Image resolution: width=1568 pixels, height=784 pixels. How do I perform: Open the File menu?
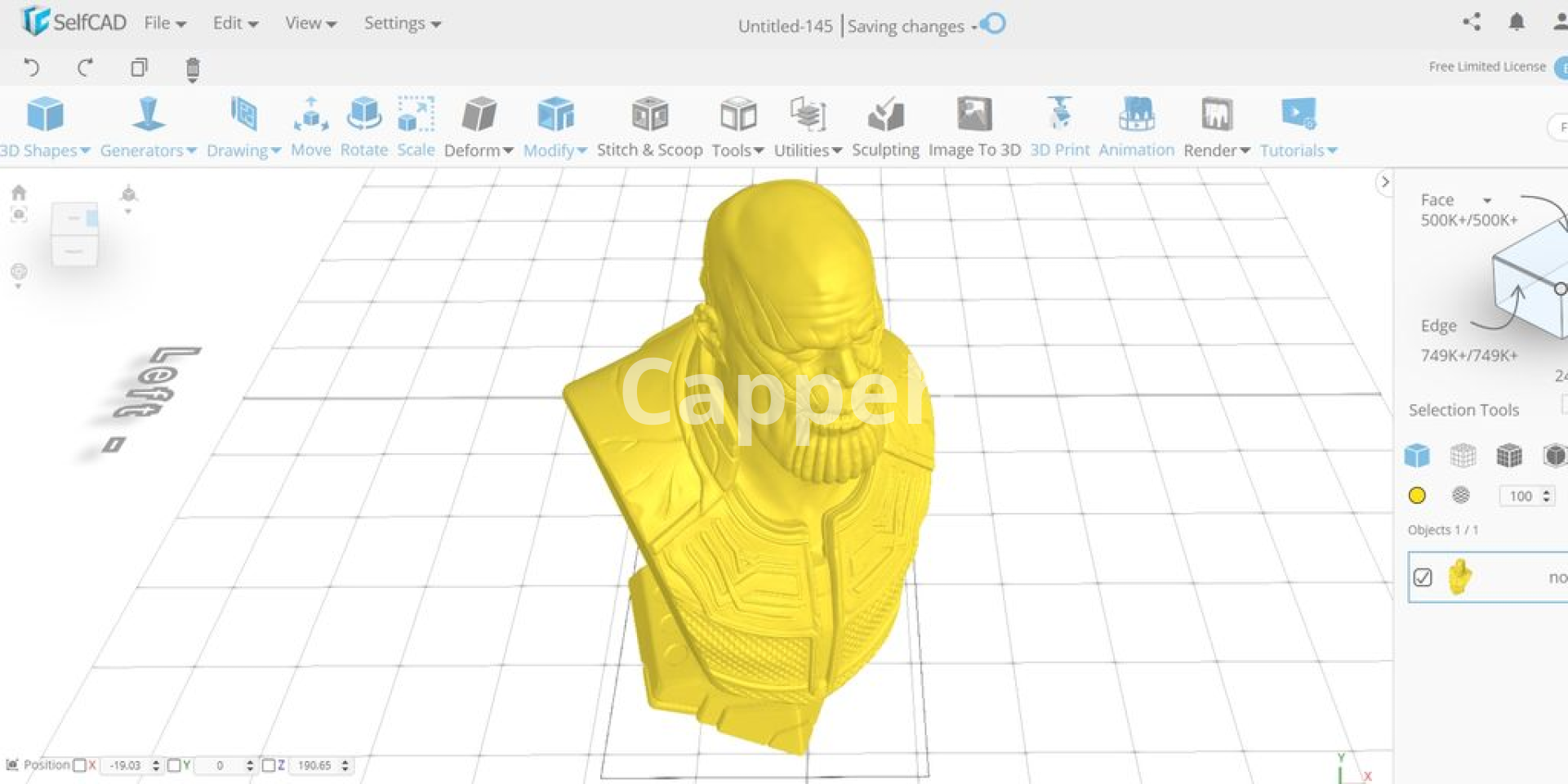tap(164, 23)
